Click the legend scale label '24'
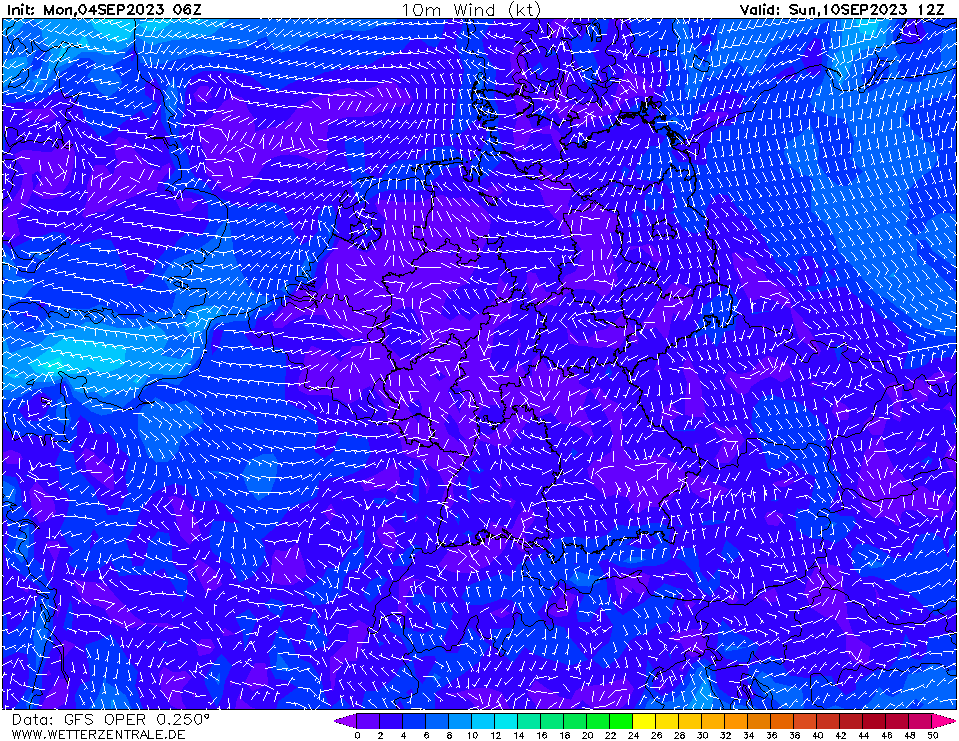Image resolution: width=959 pixels, height=741 pixels. coord(634,735)
